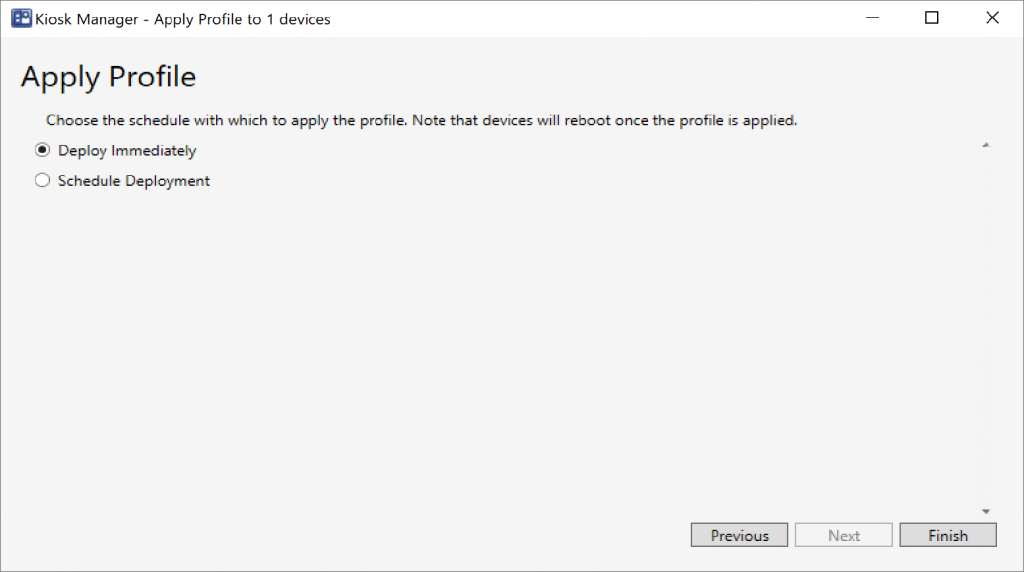Click the window title text in title bar
1024x572 pixels.
pyautogui.click(x=182, y=19)
